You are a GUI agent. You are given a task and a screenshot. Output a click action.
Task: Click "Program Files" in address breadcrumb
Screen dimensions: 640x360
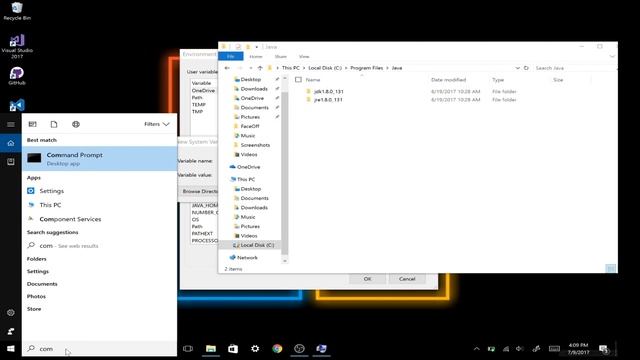(367, 68)
